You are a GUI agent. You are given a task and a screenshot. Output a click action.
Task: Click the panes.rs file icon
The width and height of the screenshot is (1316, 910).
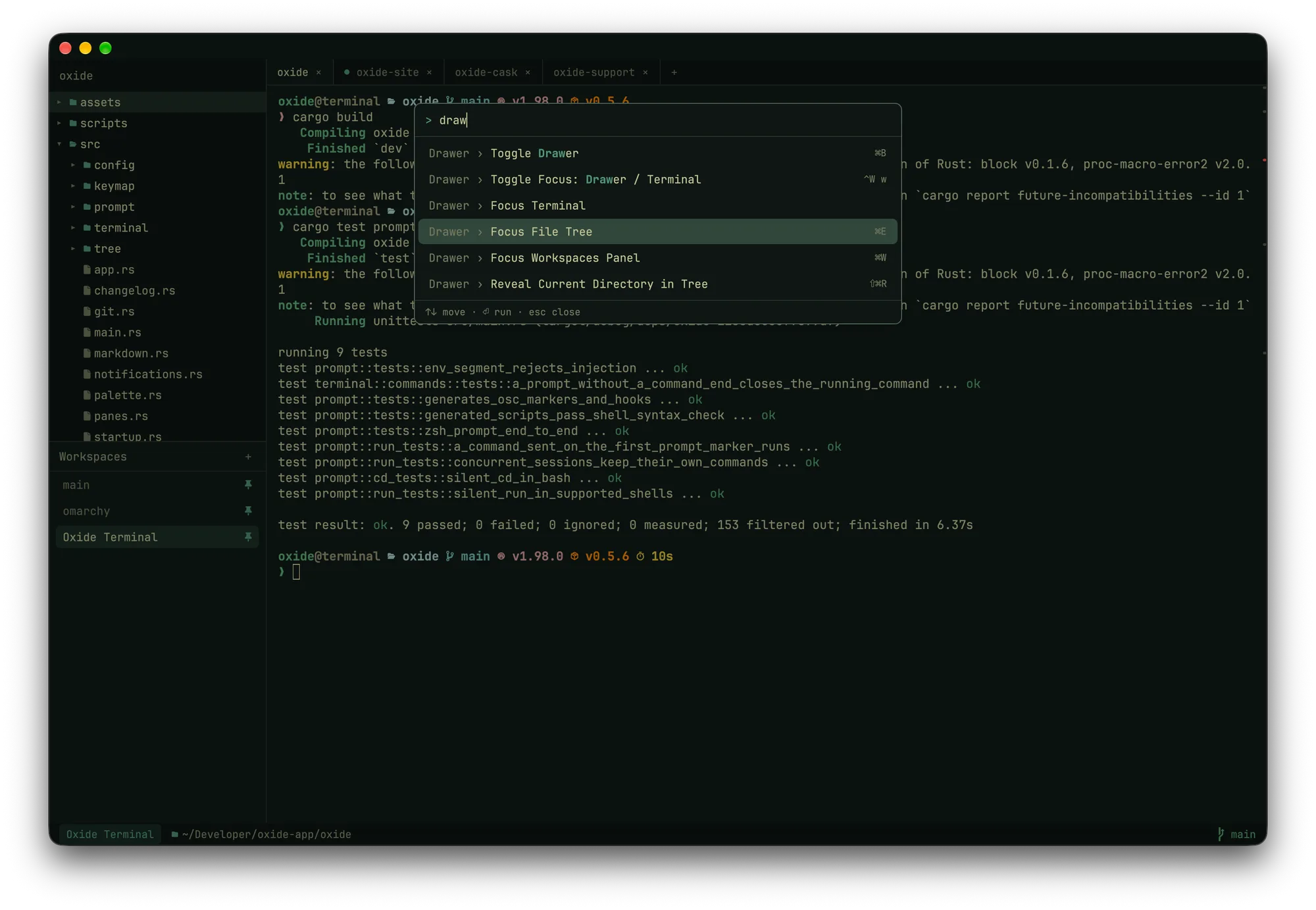click(x=87, y=416)
